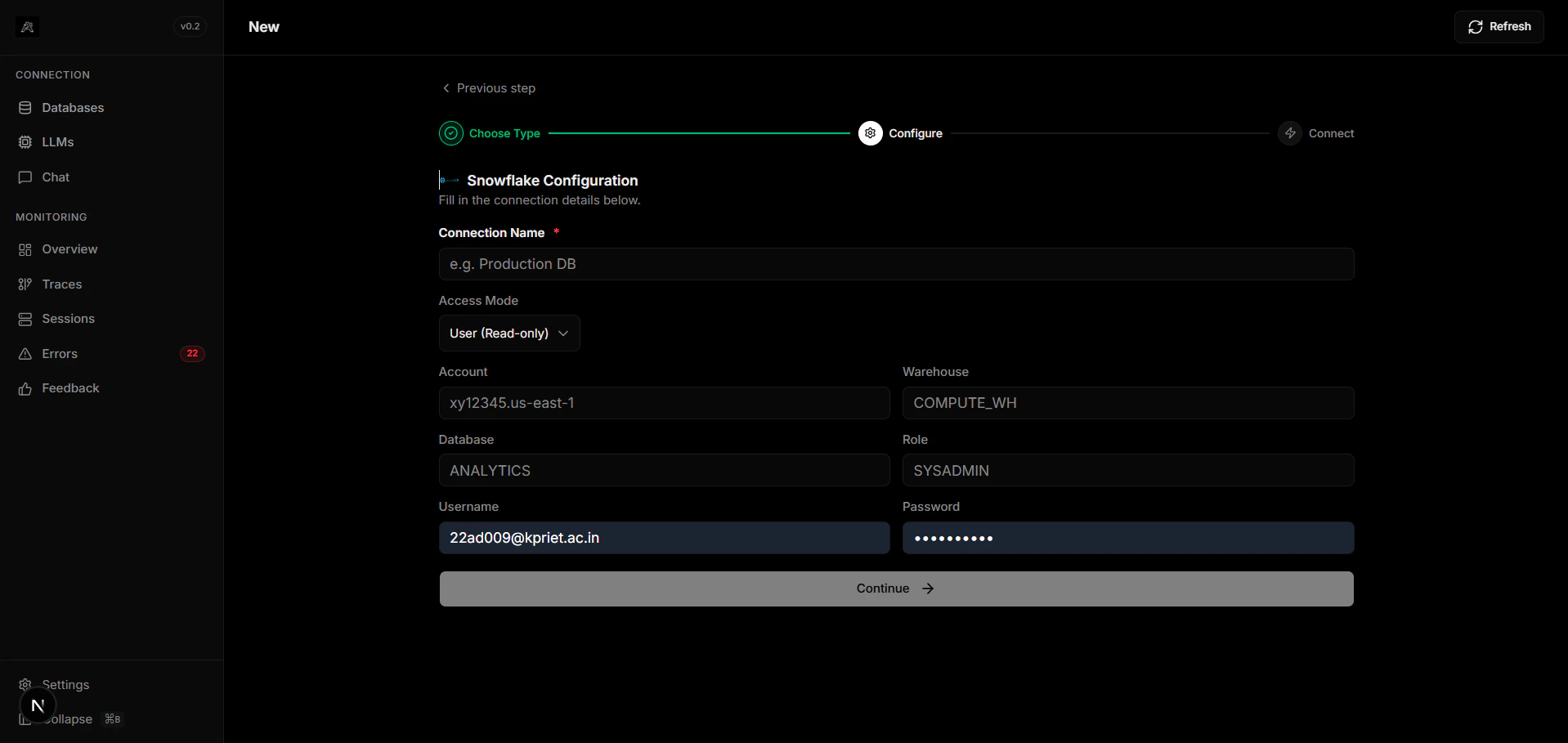Image resolution: width=1568 pixels, height=743 pixels.
Task: Select the Connect step label
Action: click(x=1331, y=133)
